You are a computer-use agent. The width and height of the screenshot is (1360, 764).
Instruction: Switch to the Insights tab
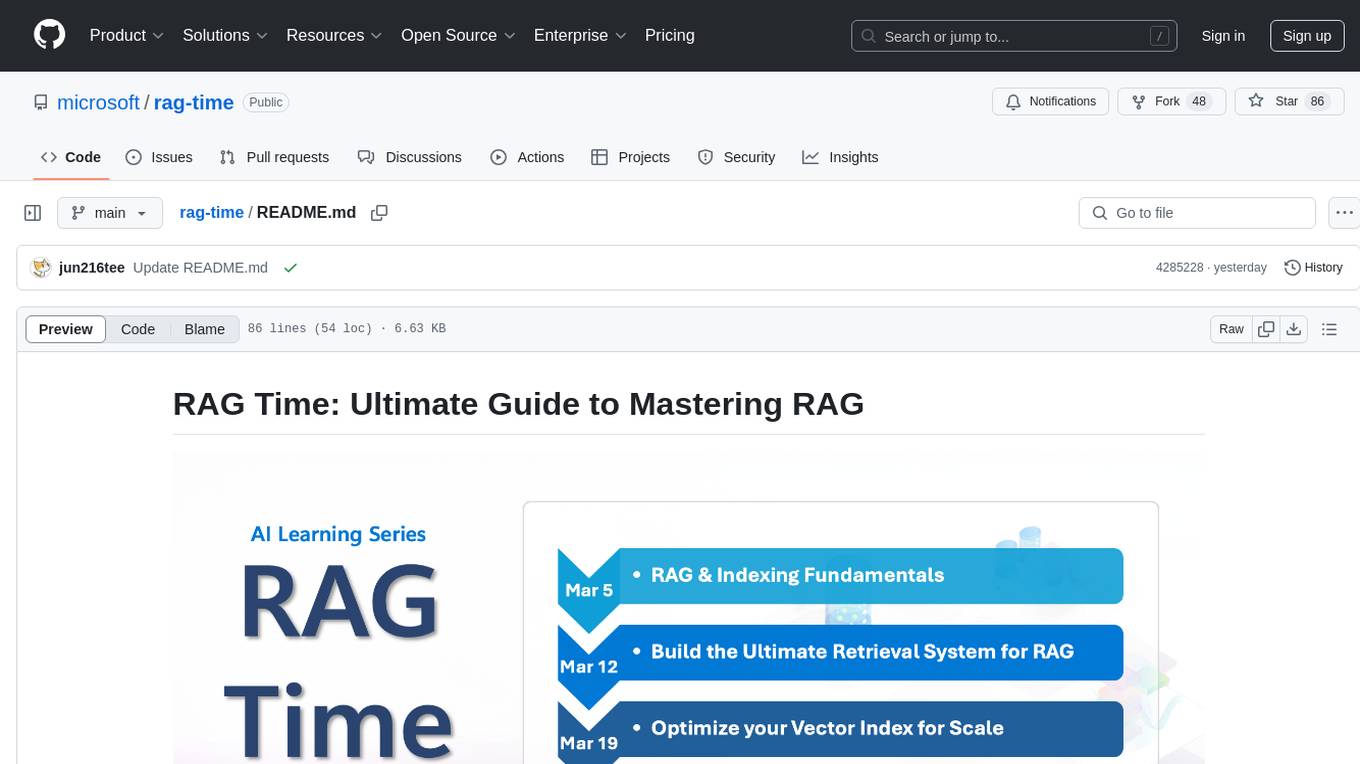[840, 157]
